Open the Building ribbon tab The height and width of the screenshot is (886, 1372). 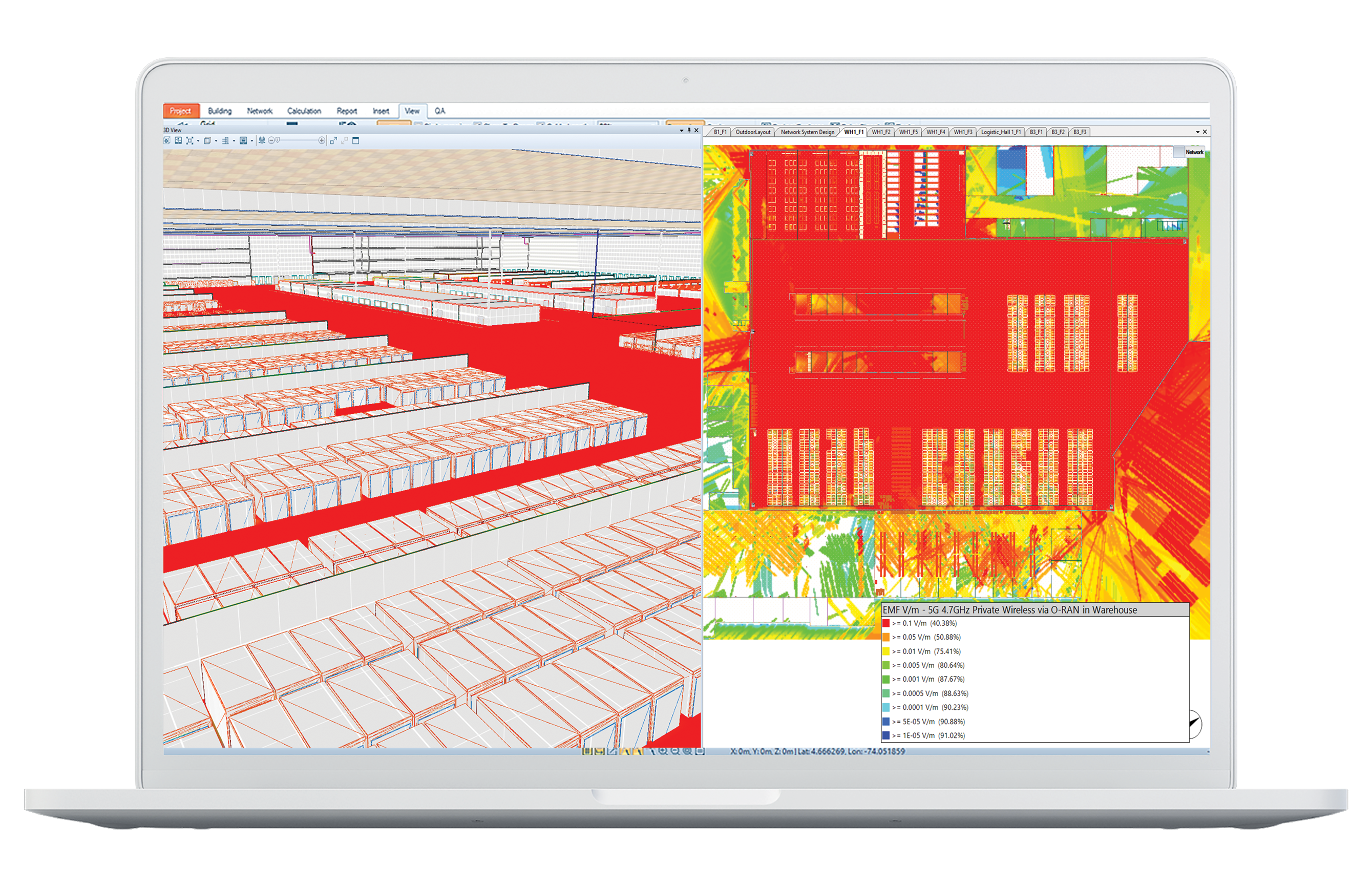220,111
